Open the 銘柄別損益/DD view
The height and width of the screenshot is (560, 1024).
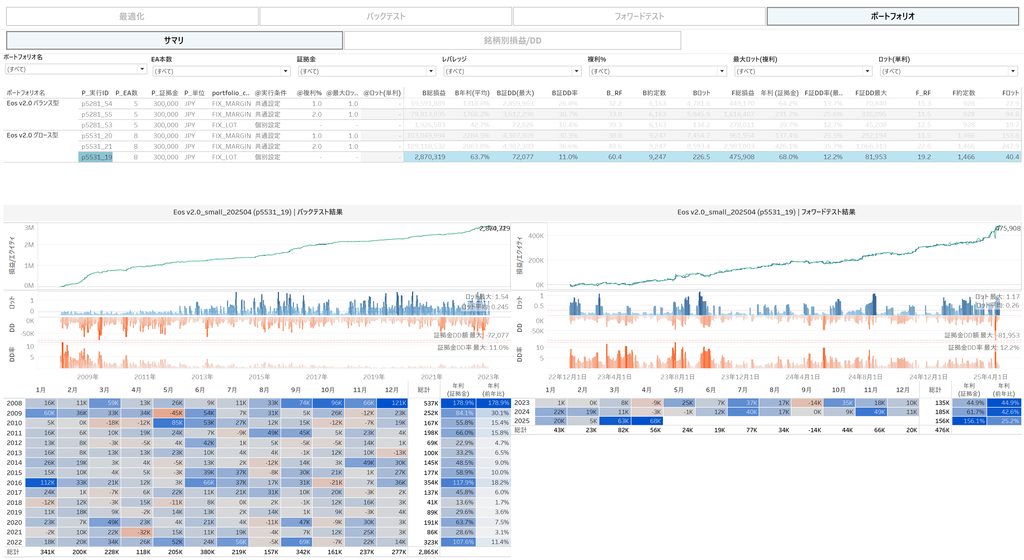click(x=512, y=40)
